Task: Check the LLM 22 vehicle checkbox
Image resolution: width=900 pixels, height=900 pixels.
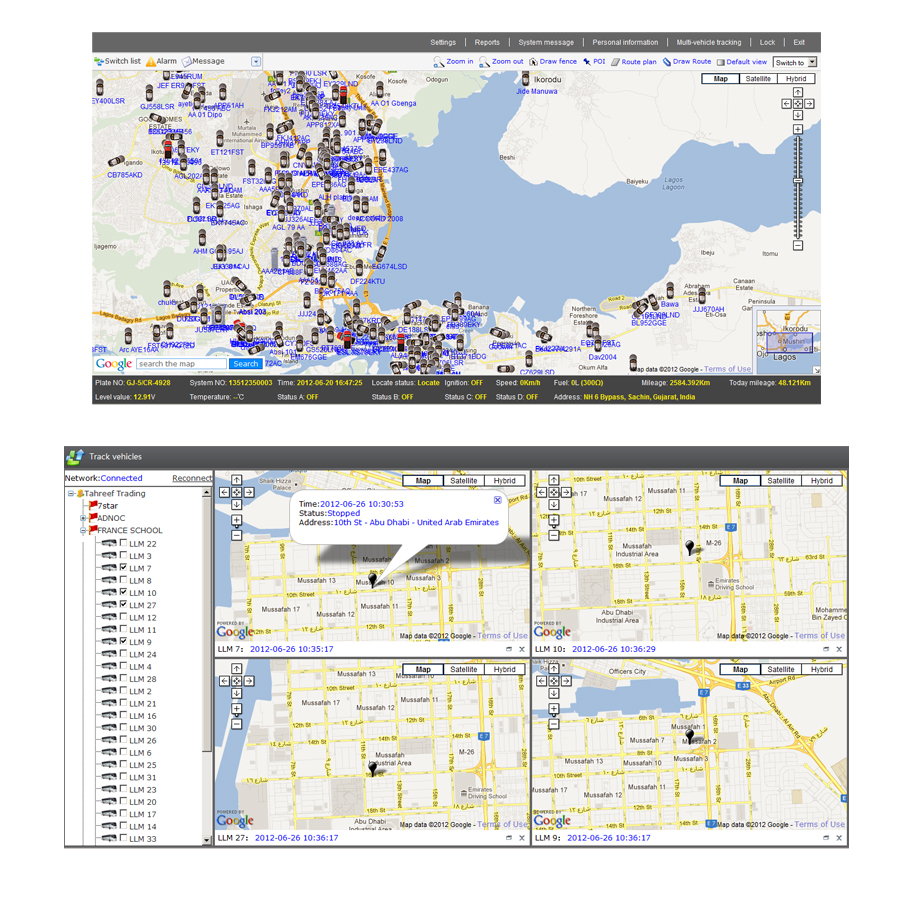Action: 123,543
